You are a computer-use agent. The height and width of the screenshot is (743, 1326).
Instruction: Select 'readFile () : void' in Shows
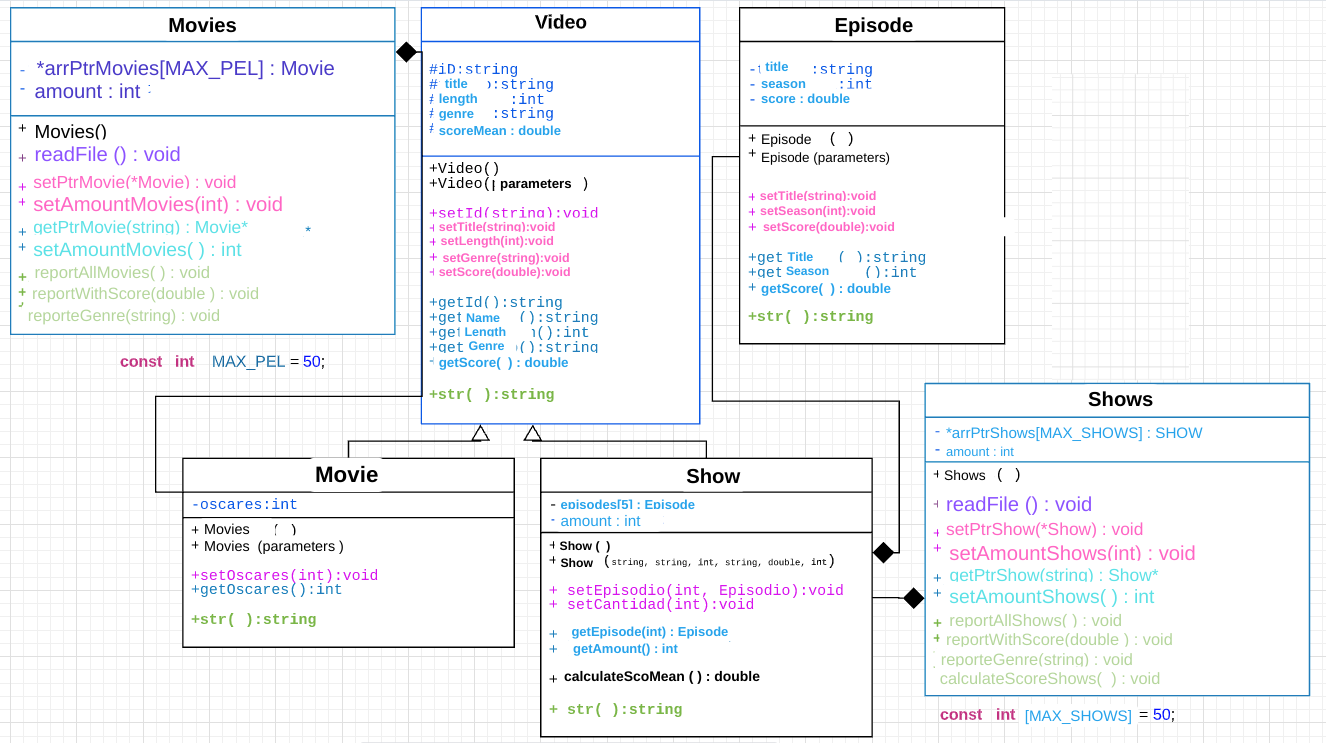(1018, 504)
